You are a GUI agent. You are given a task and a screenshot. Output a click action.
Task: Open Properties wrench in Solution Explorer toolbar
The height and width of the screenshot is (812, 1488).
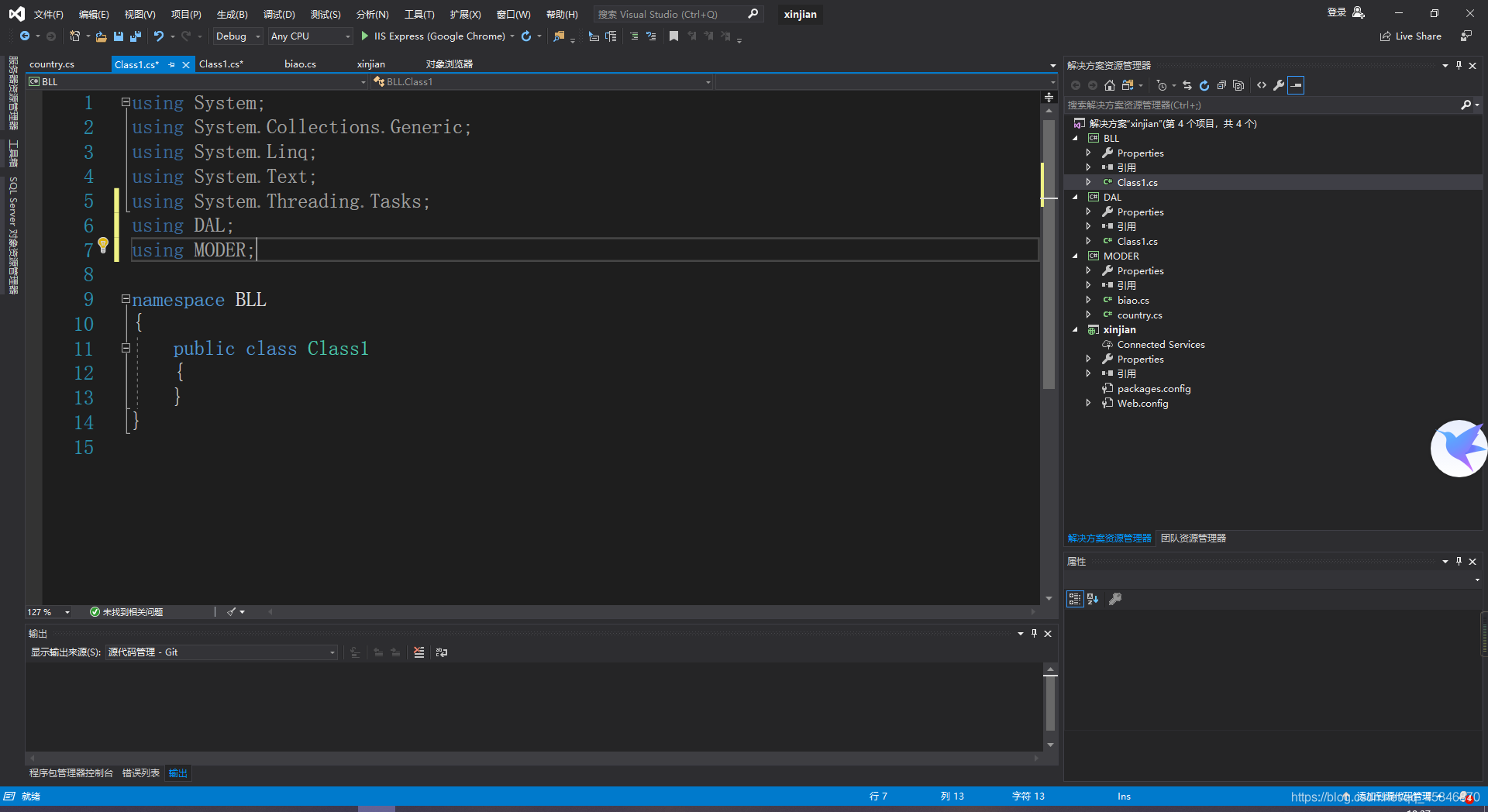click(x=1279, y=85)
